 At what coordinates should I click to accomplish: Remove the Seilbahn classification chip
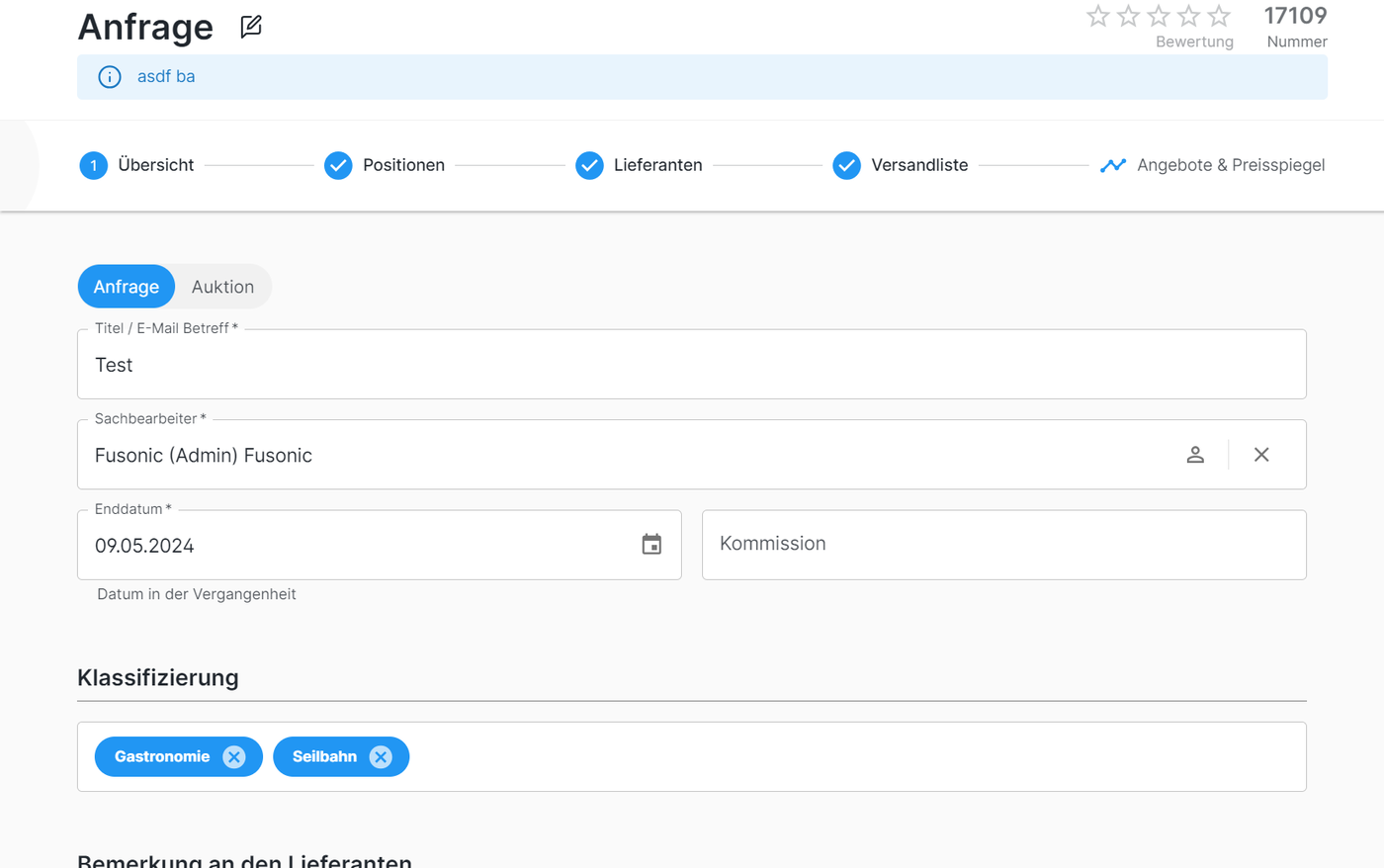pos(381,757)
